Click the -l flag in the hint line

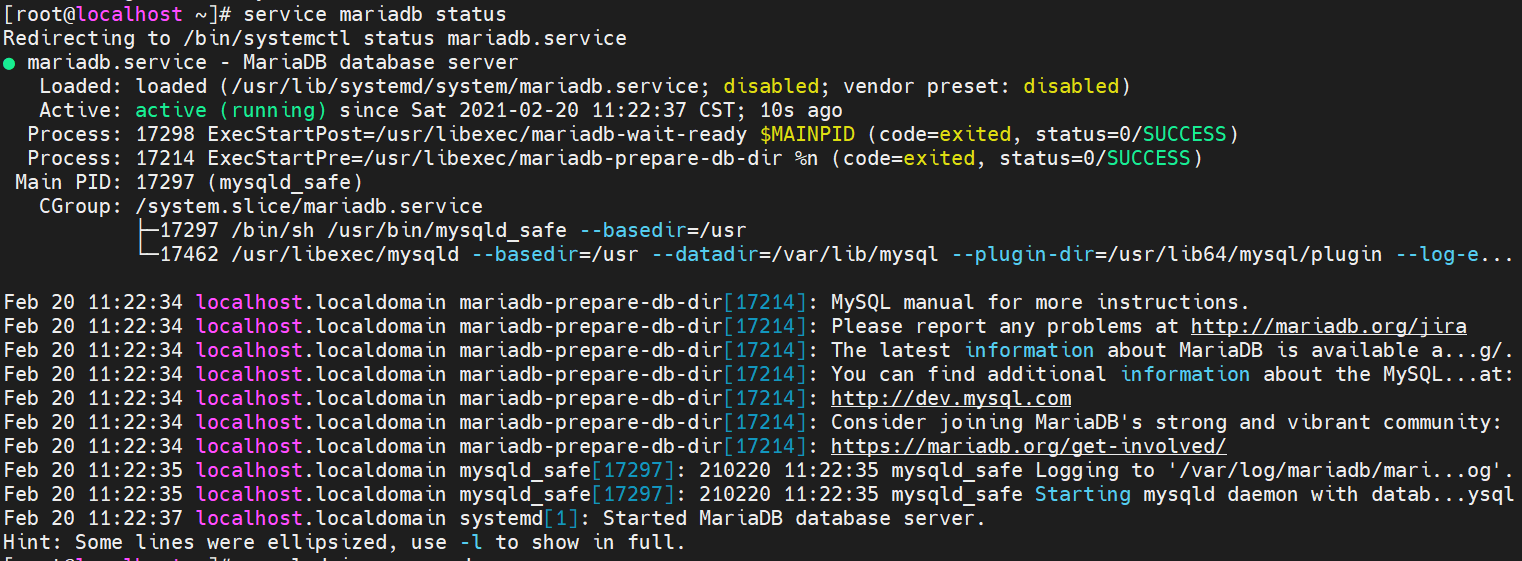[471, 542]
